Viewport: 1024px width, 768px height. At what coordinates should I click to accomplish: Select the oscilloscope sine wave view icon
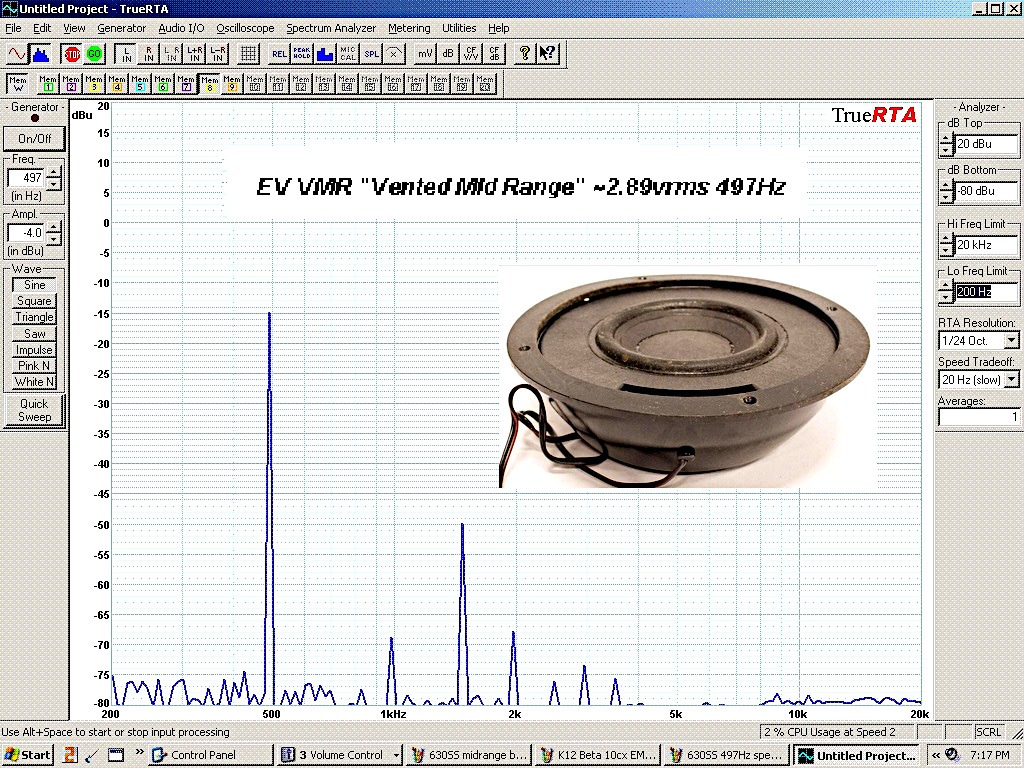pos(17,54)
